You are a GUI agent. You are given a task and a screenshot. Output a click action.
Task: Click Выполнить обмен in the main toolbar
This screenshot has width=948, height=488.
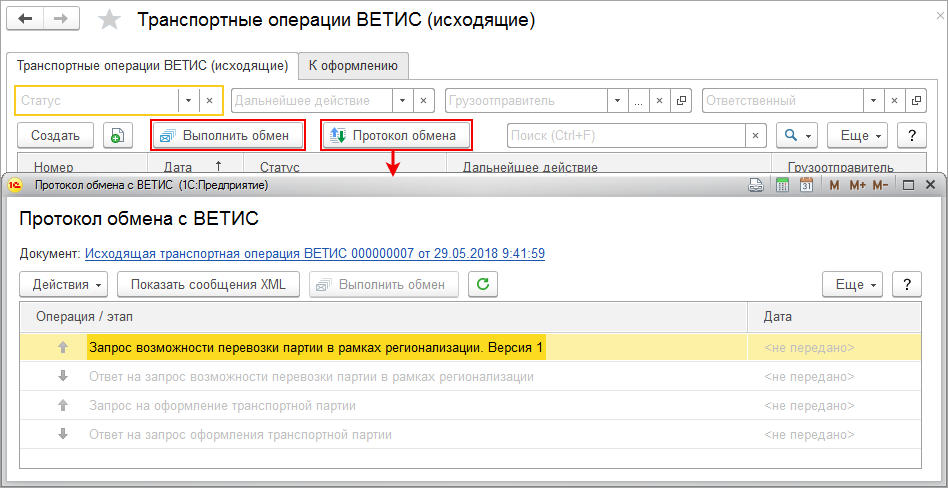coord(229,135)
